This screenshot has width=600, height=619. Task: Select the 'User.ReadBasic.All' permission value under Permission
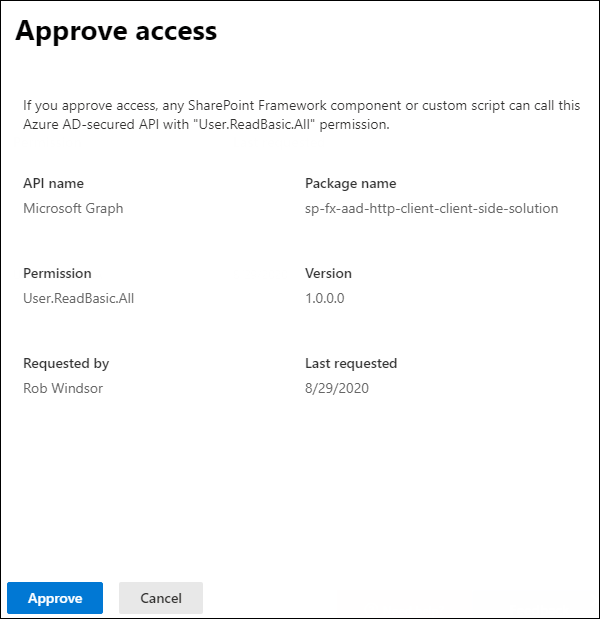pos(79,298)
